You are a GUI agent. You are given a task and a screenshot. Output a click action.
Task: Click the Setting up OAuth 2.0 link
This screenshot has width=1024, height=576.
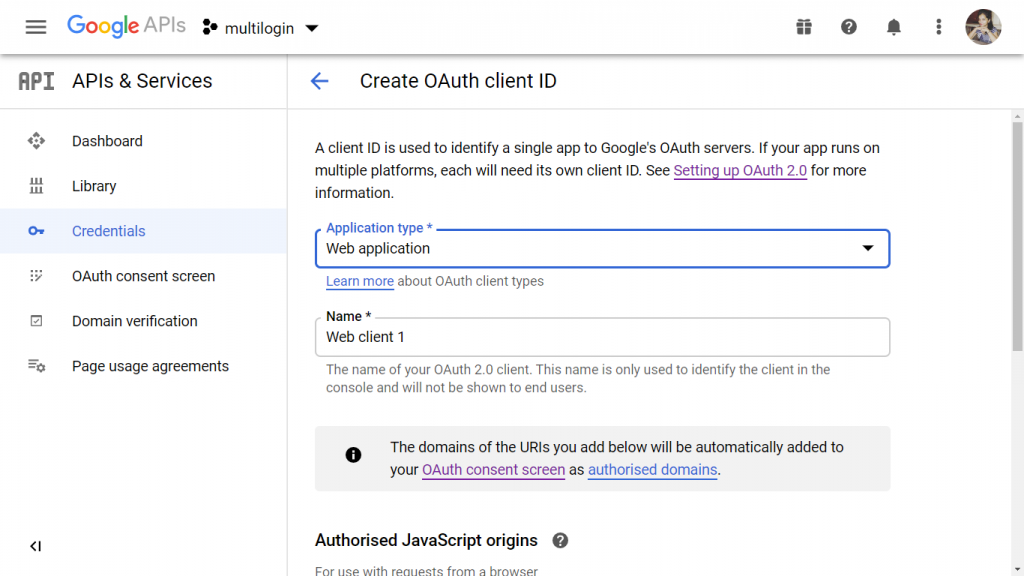[x=740, y=171]
